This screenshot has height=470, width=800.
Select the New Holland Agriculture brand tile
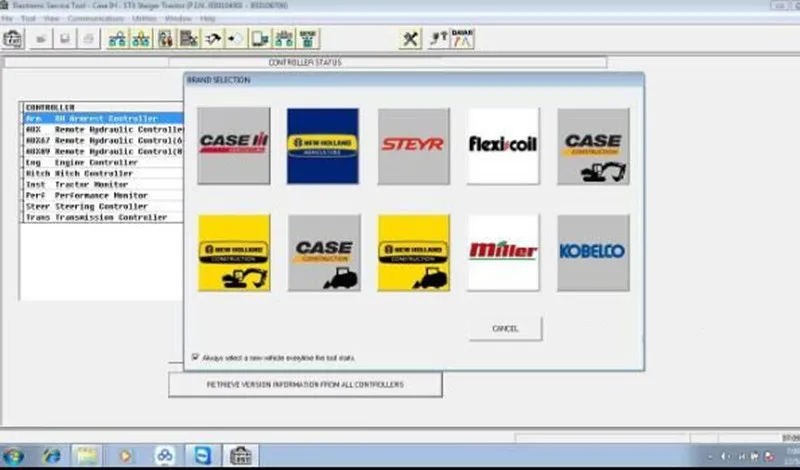click(323, 146)
